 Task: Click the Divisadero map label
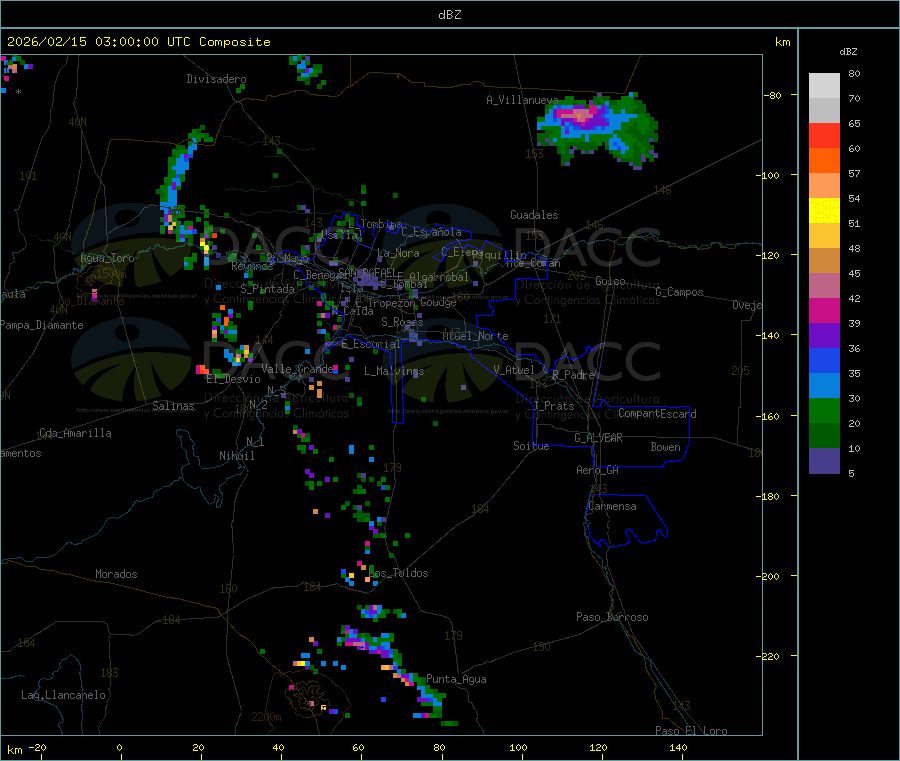tap(216, 79)
